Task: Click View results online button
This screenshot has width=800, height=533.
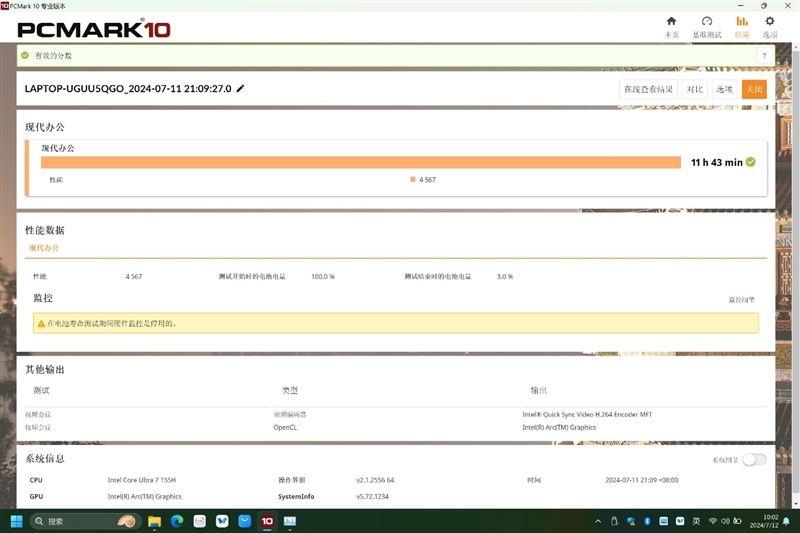Action: (648, 89)
